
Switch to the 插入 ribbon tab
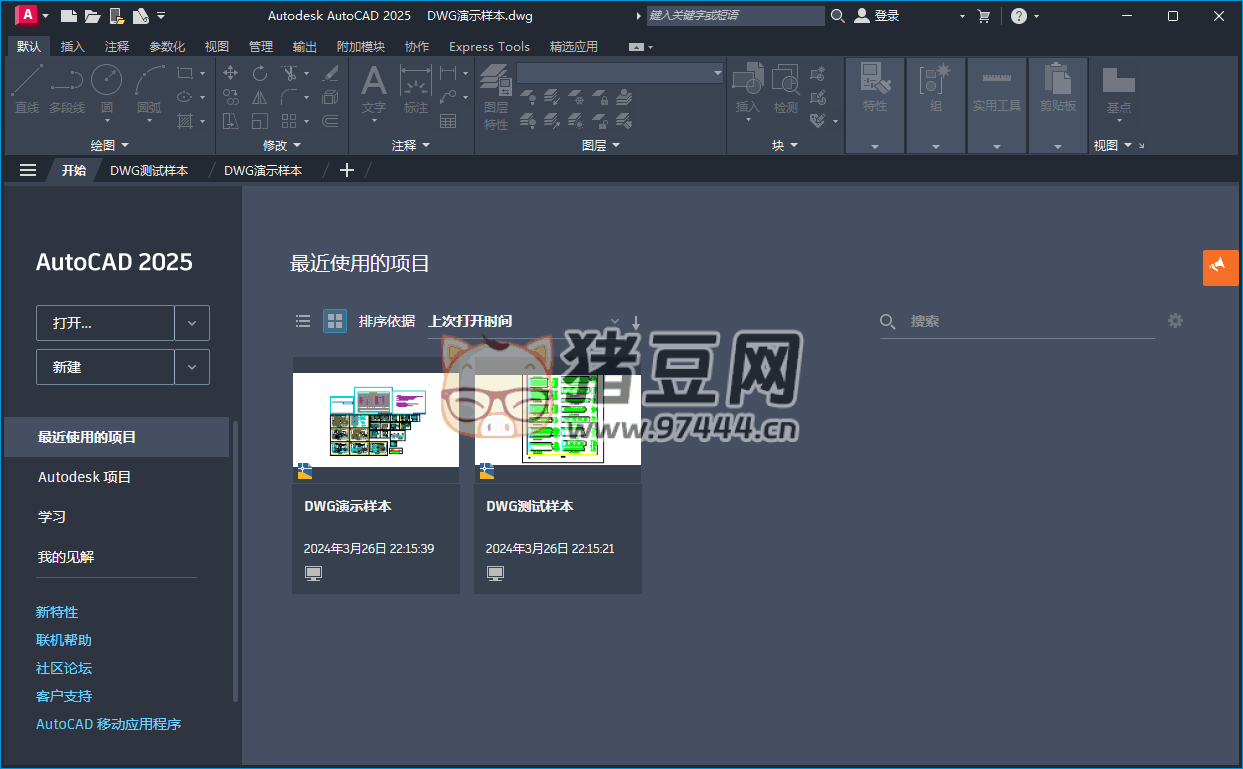click(x=73, y=46)
